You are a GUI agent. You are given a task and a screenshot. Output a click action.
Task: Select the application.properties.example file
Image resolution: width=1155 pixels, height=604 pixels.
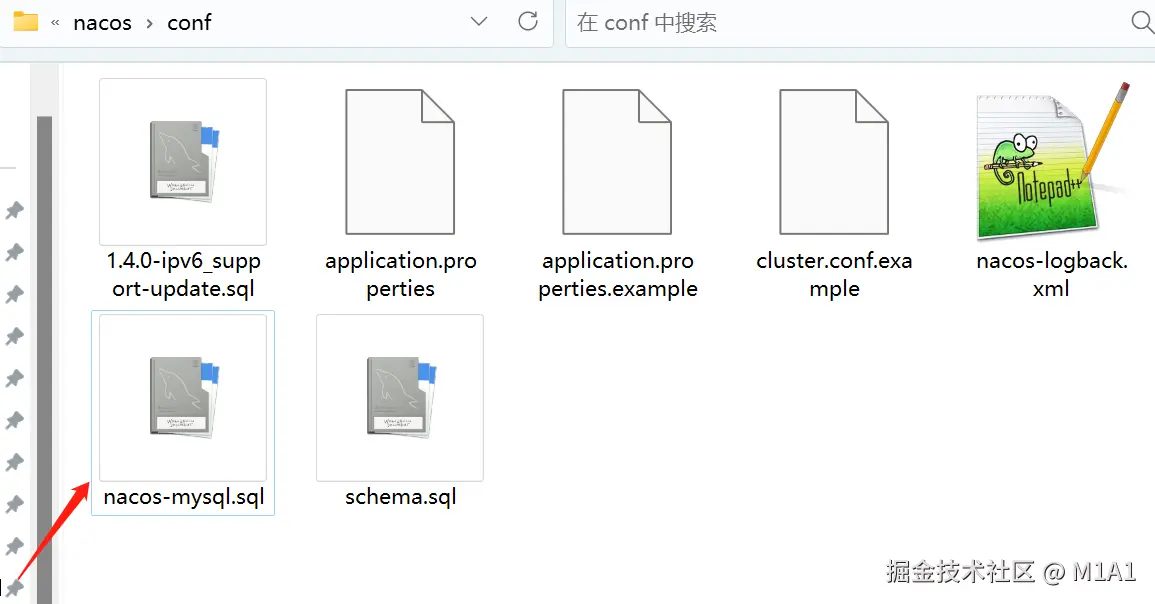617,160
